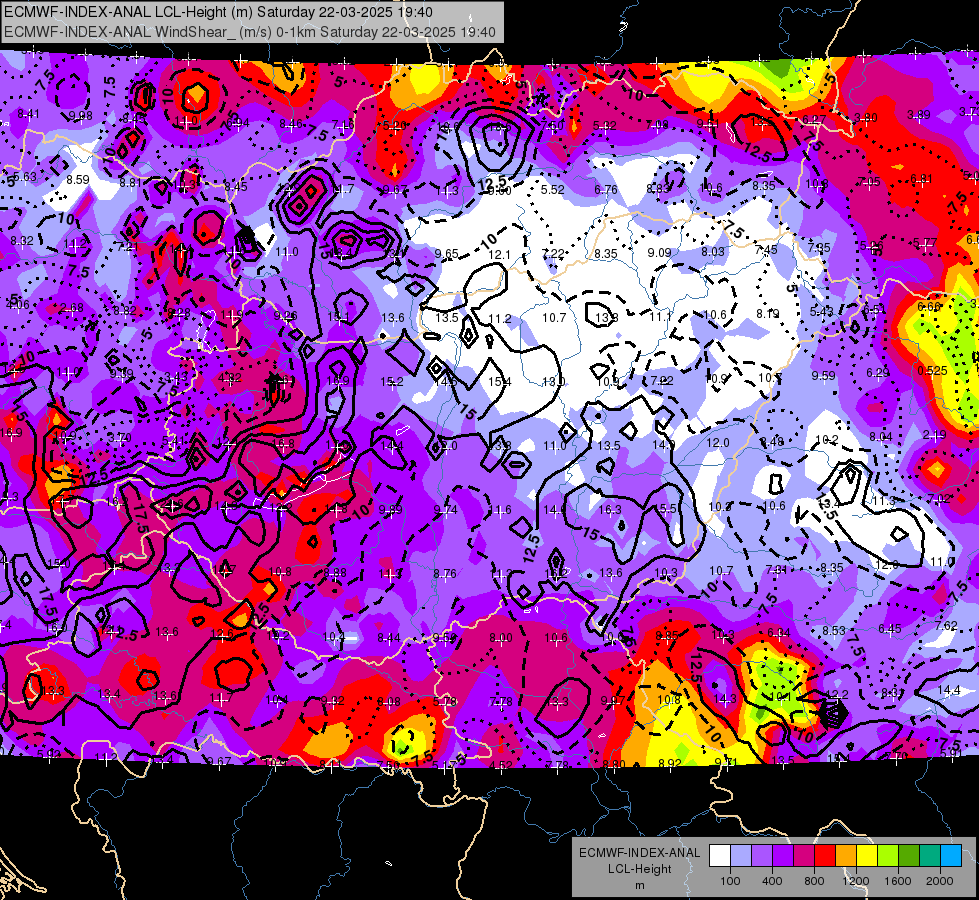Click the grid value 8.19
Screen dimensions: 979x900
coord(768,314)
